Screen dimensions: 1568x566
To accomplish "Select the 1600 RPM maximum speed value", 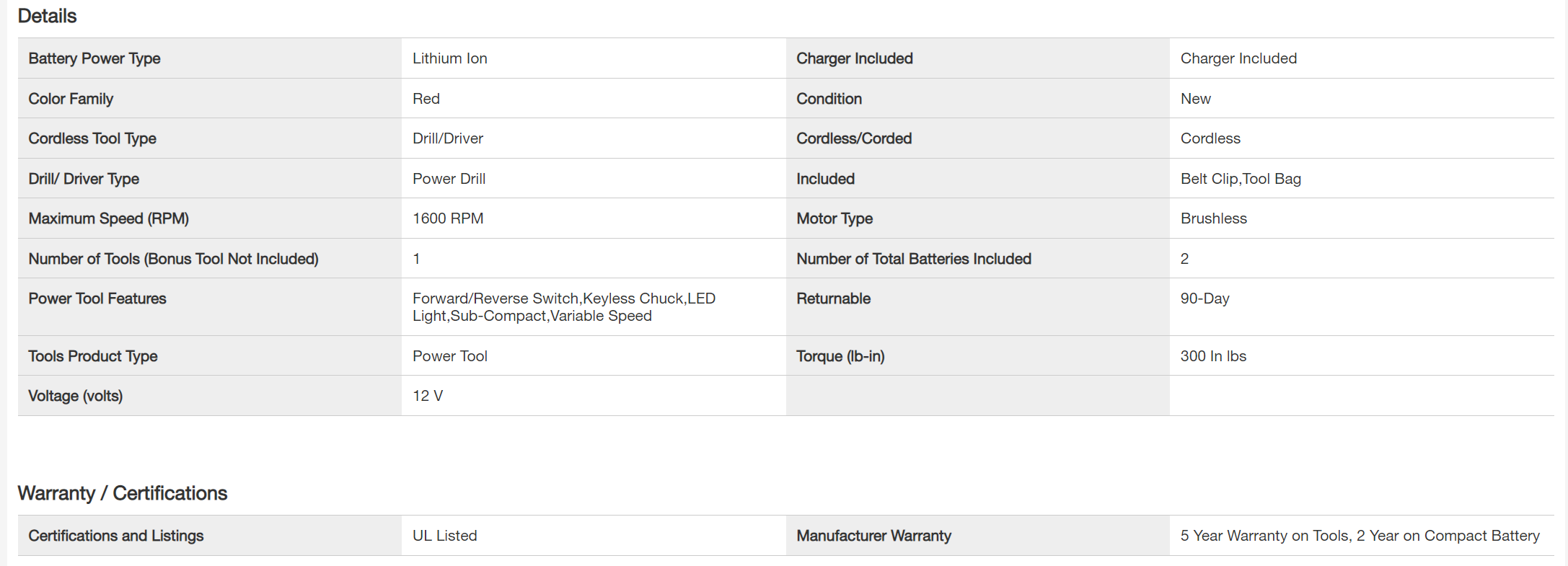I will pos(447,218).
